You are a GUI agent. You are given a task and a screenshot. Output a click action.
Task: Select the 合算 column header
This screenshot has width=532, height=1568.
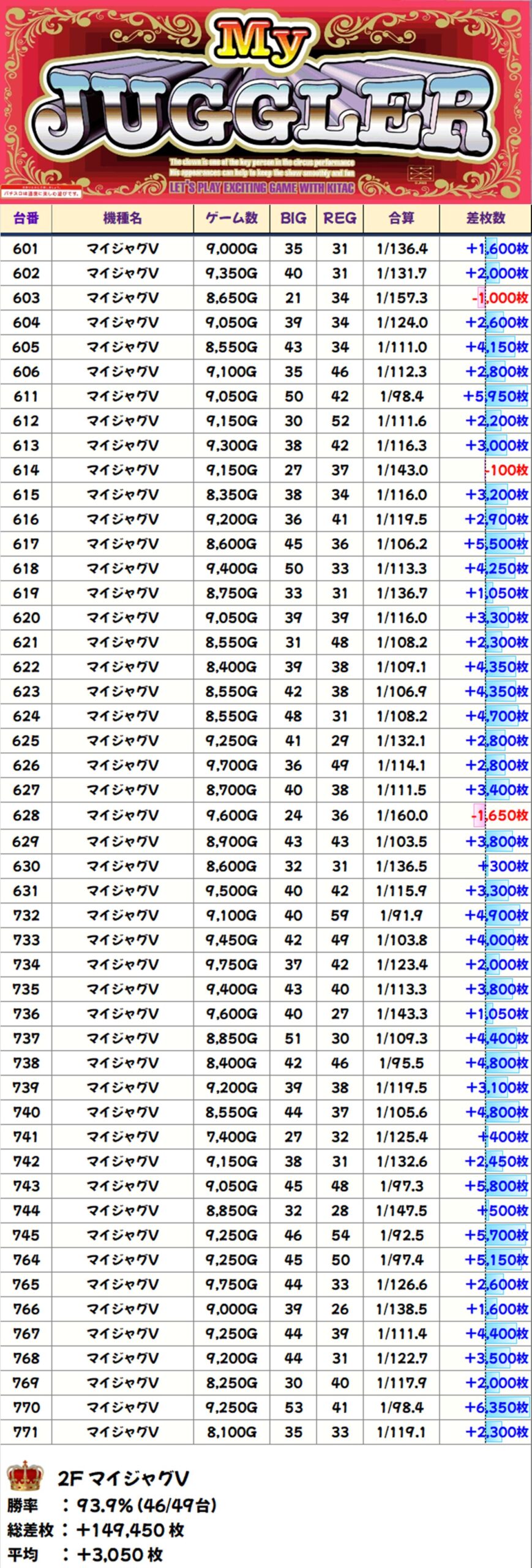[402, 218]
